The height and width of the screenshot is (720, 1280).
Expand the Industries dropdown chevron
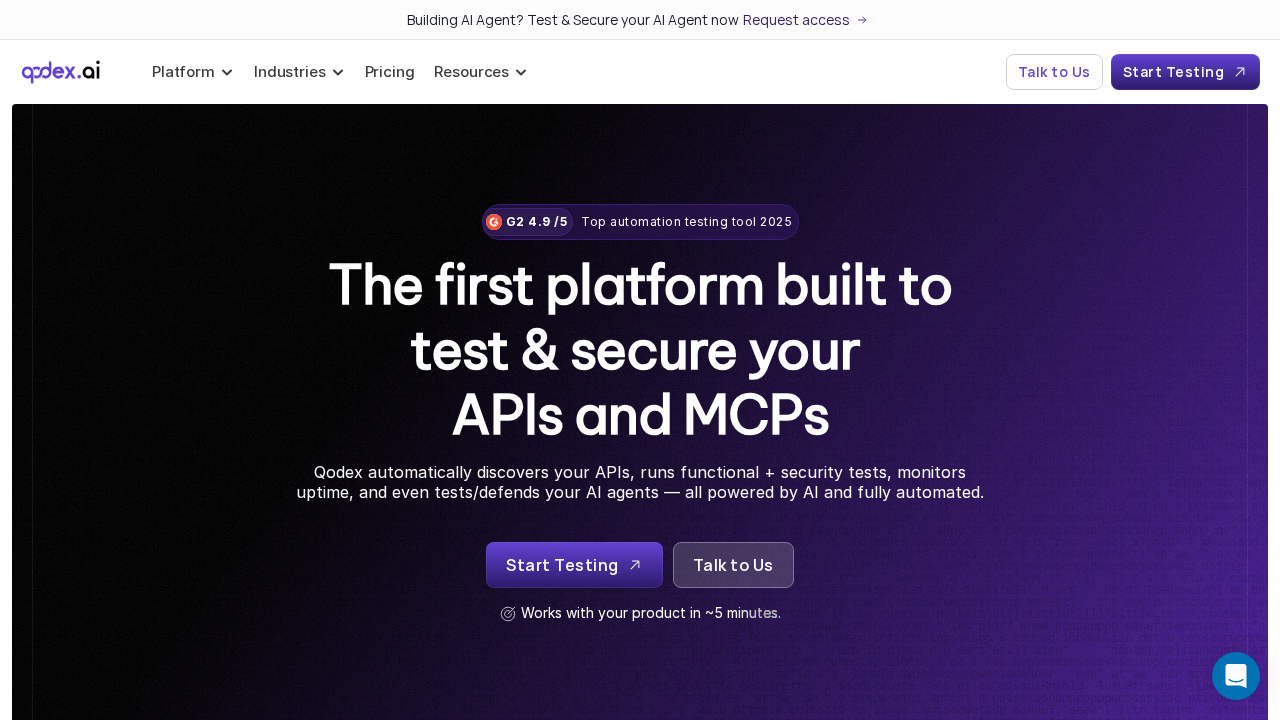click(x=338, y=72)
